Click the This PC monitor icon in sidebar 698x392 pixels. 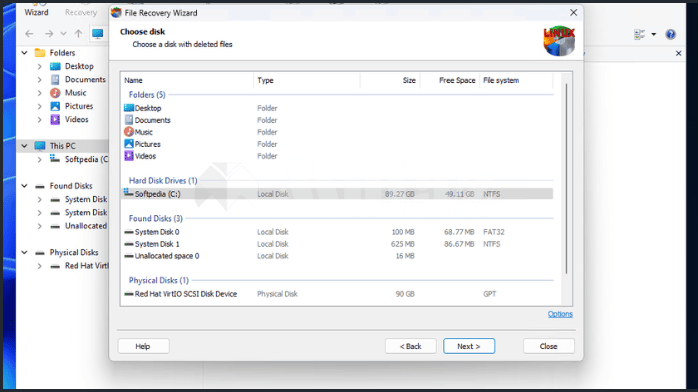pyautogui.click(x=40, y=145)
